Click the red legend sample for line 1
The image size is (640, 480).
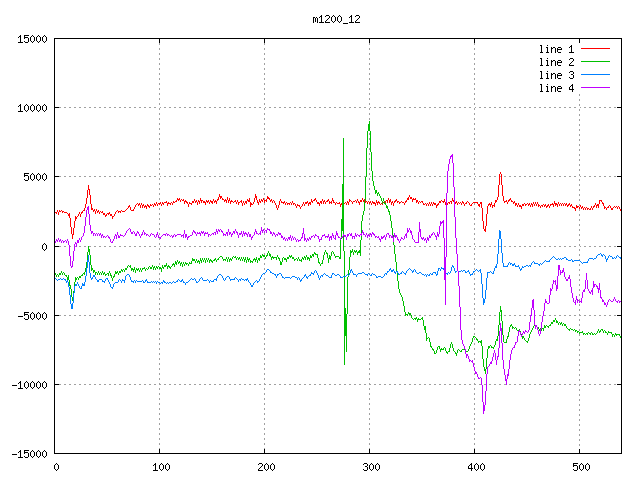596,49
